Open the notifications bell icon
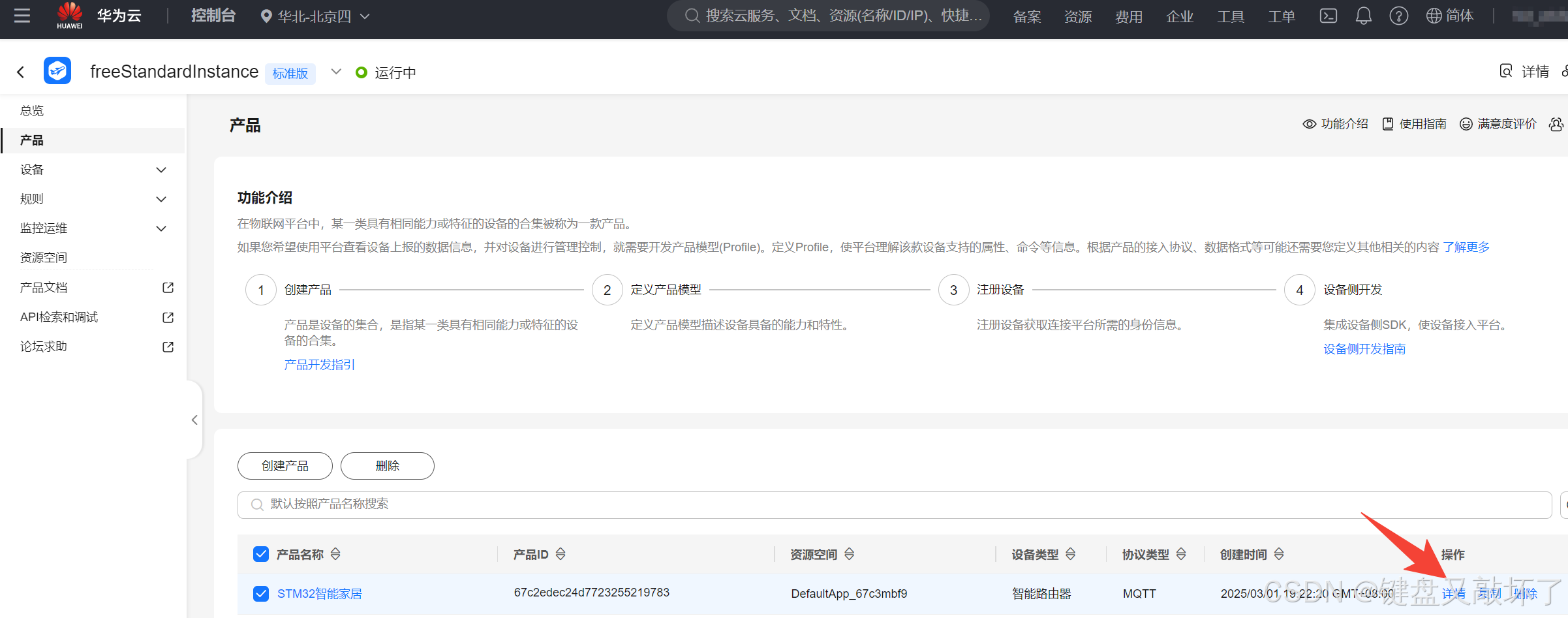The width and height of the screenshot is (1568, 618). [1363, 15]
